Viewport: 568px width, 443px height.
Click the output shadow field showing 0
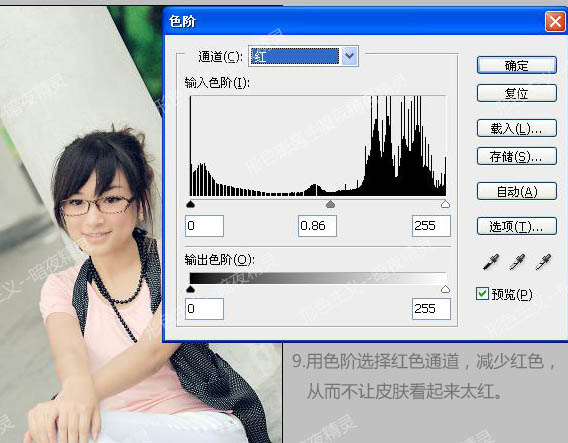tap(204, 309)
